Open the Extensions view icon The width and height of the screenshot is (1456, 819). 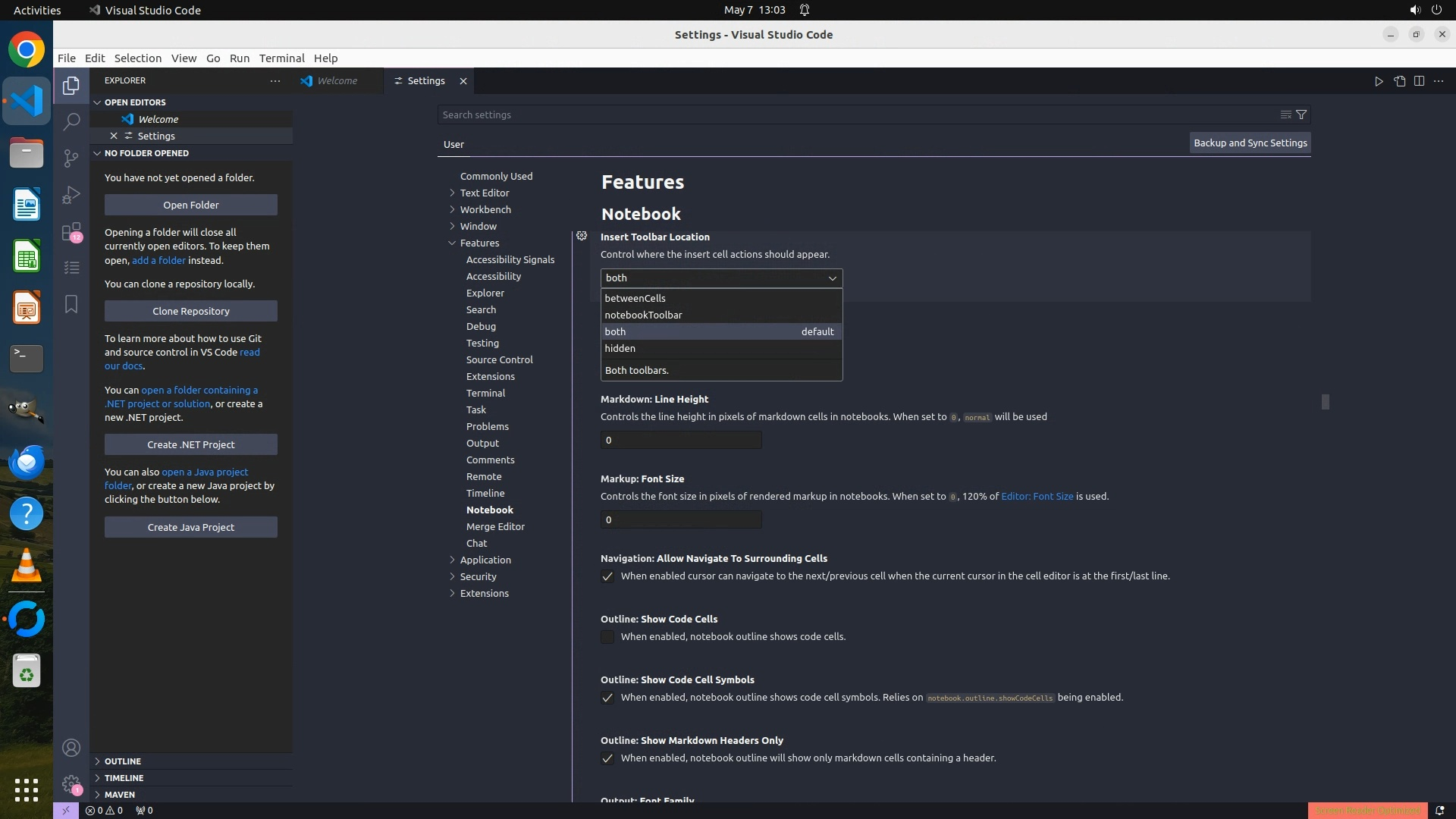[71, 231]
